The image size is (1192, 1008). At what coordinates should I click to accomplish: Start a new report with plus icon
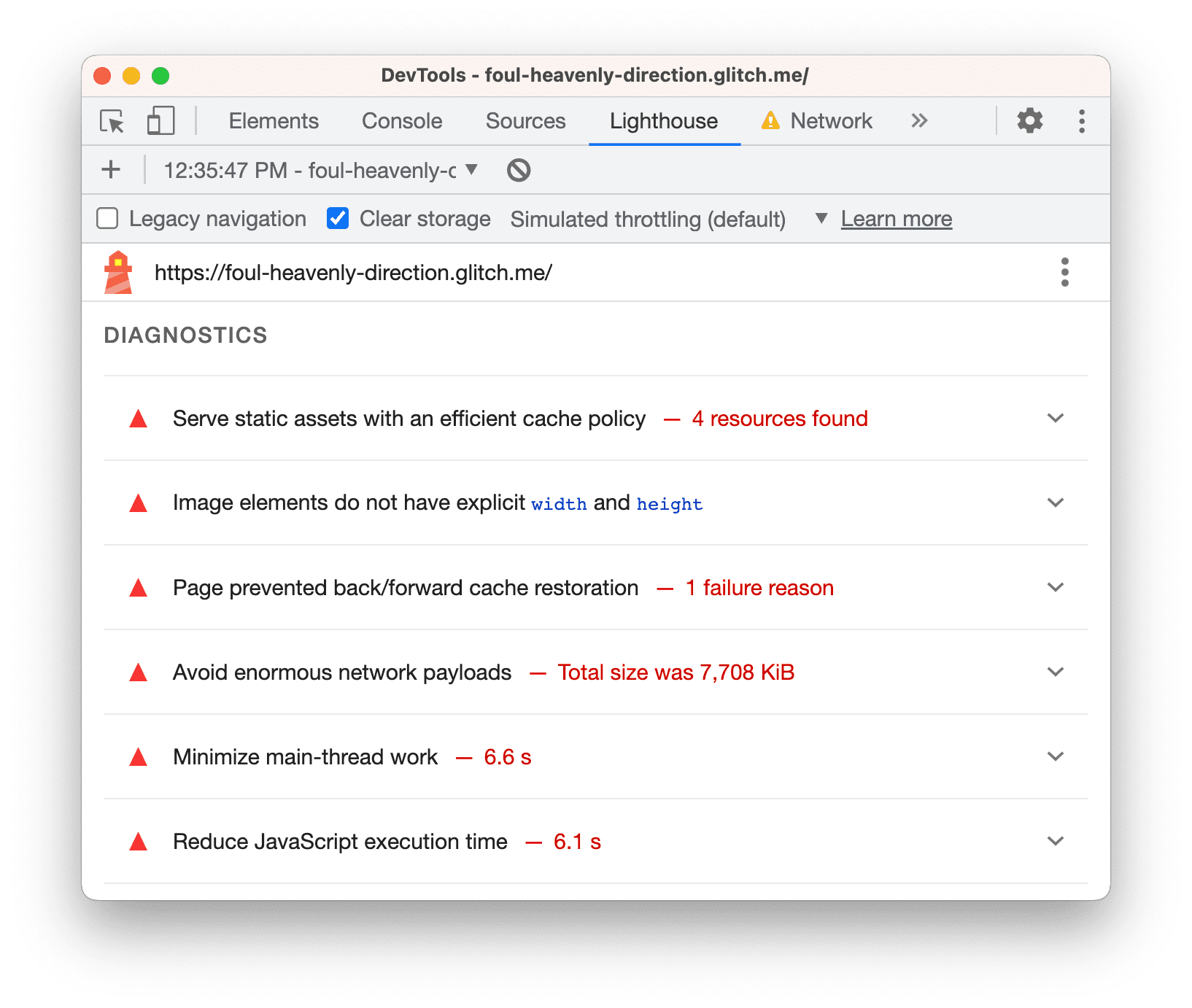[111, 170]
